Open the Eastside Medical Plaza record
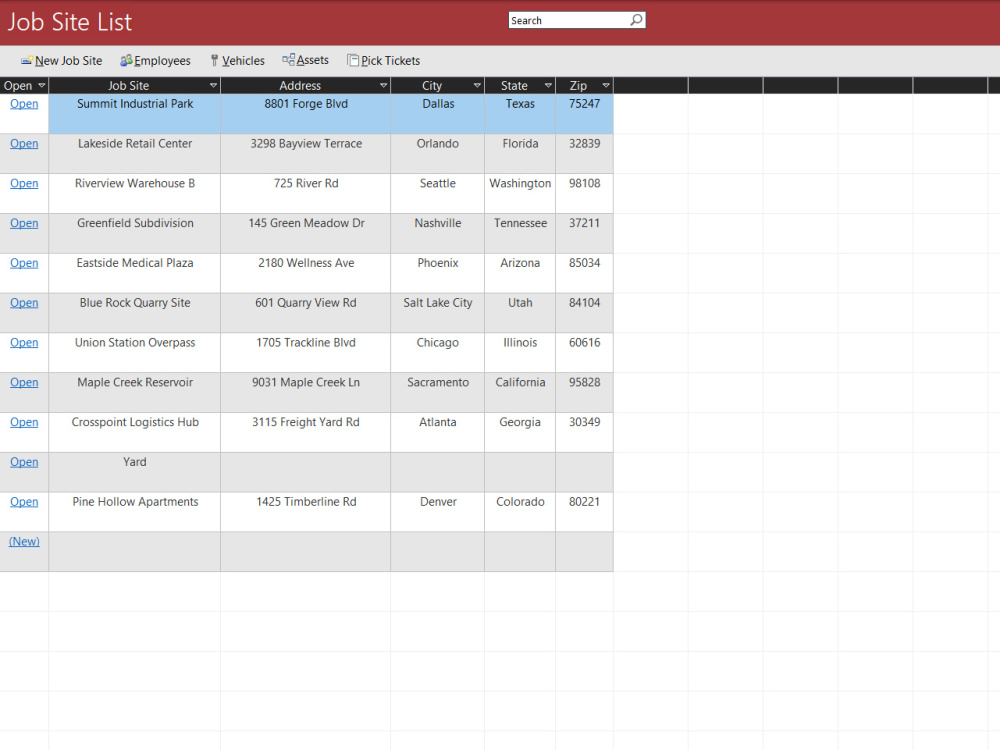1000x750 pixels. (24, 263)
